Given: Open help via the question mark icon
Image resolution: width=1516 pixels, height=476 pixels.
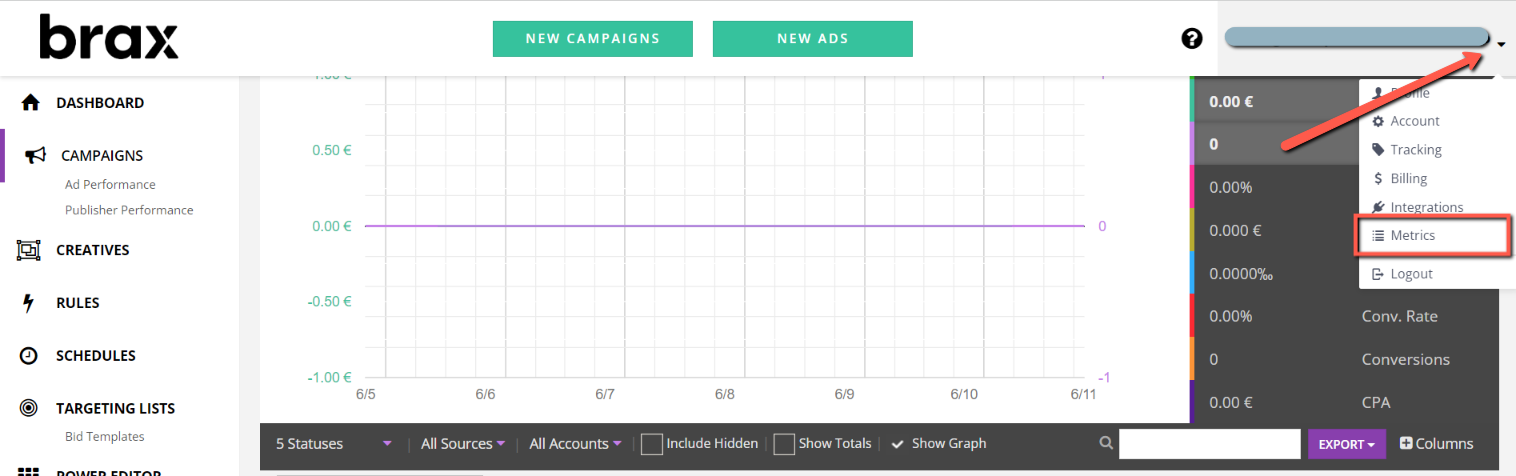Looking at the screenshot, I should point(1191,39).
